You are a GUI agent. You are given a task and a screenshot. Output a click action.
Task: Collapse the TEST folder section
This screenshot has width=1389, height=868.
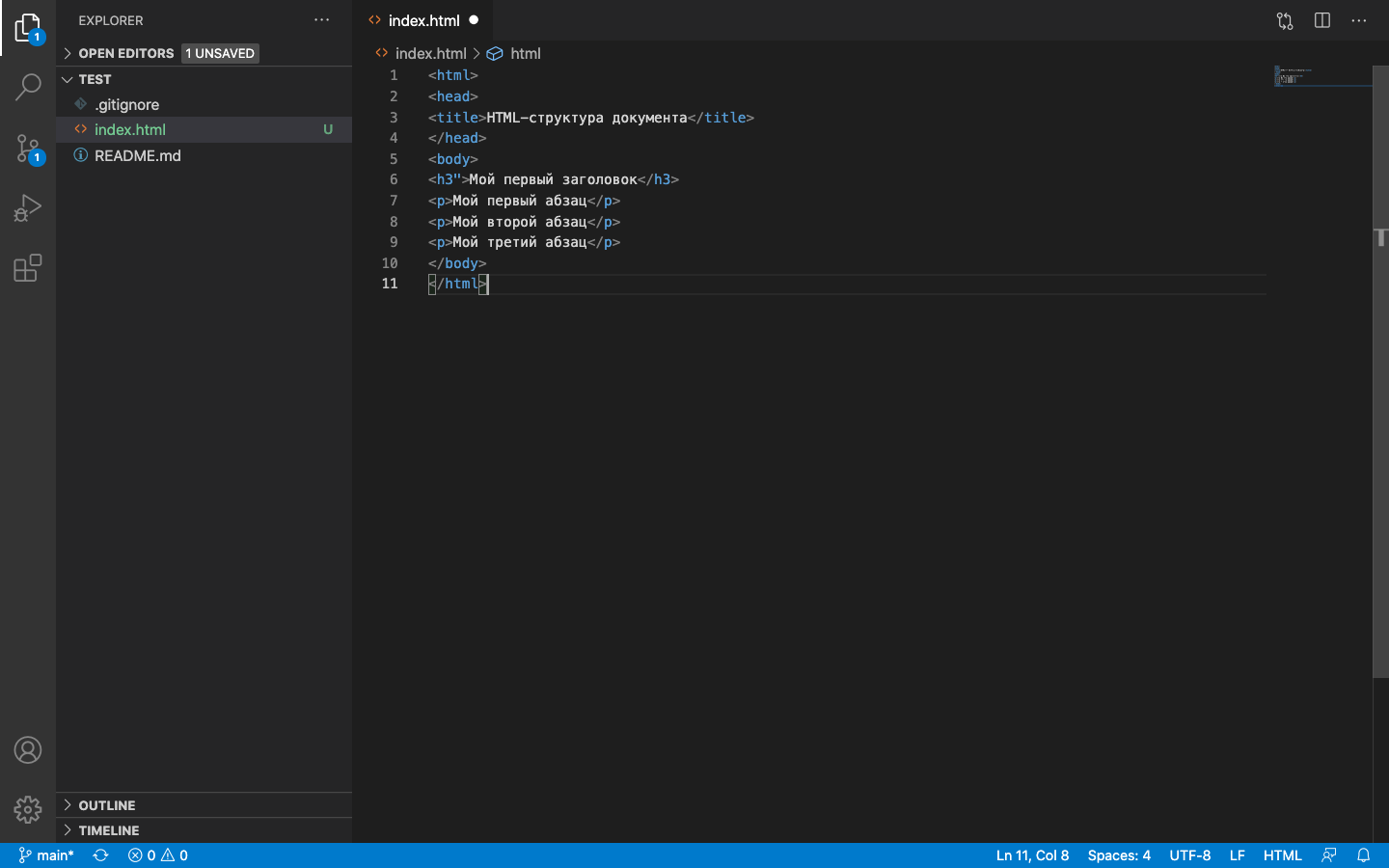[x=95, y=79]
